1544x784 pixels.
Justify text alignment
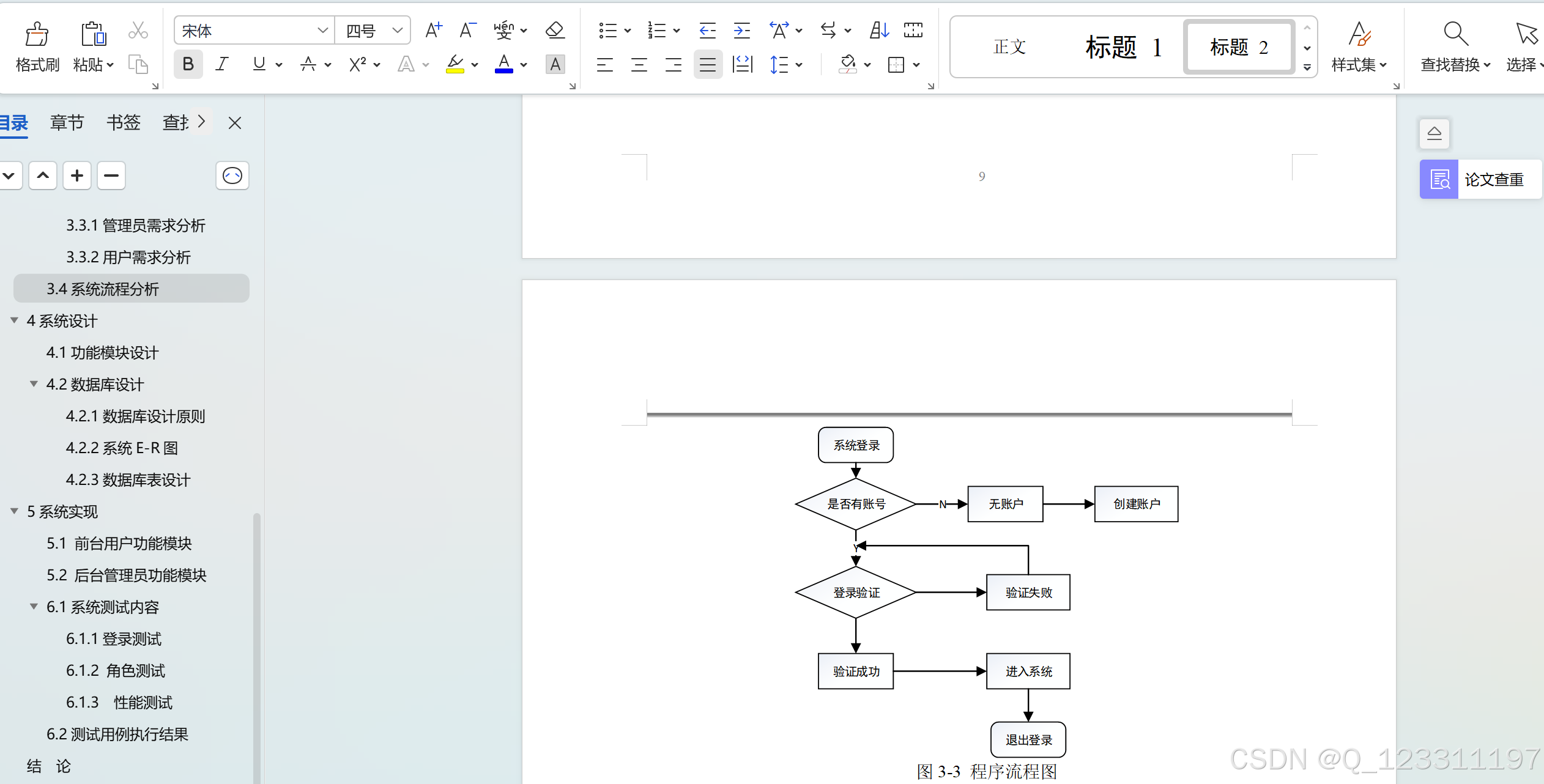708,65
